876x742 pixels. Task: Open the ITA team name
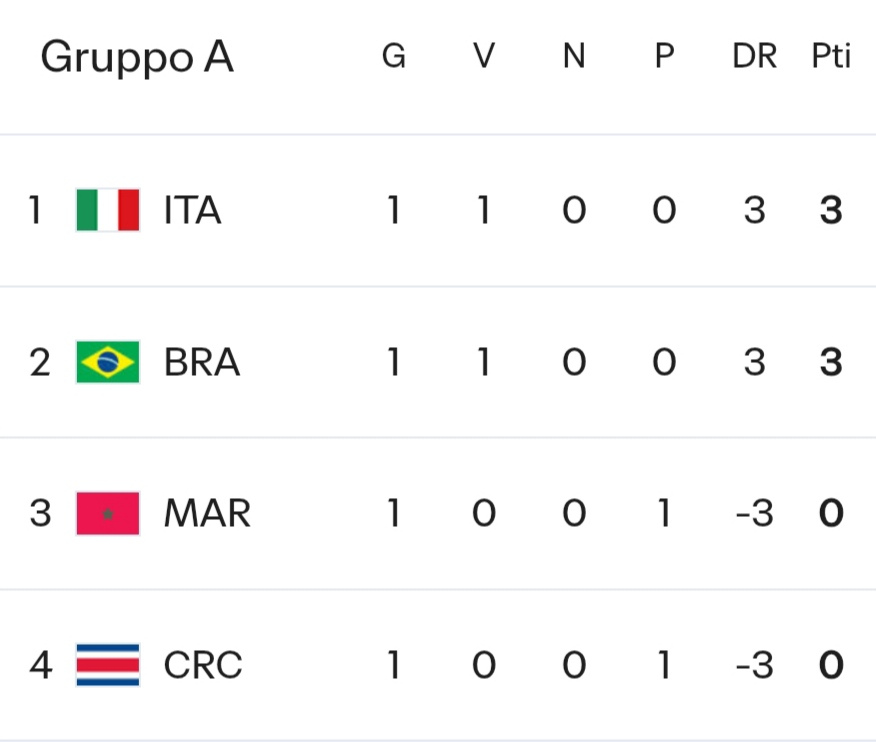(193, 211)
